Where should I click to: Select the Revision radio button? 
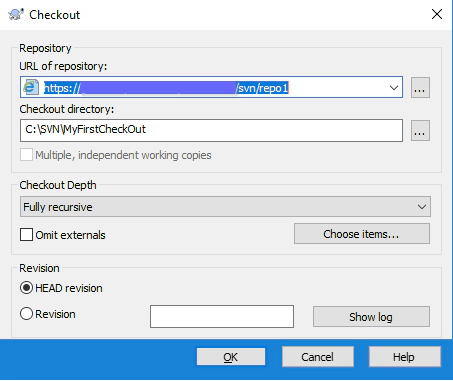(26, 314)
